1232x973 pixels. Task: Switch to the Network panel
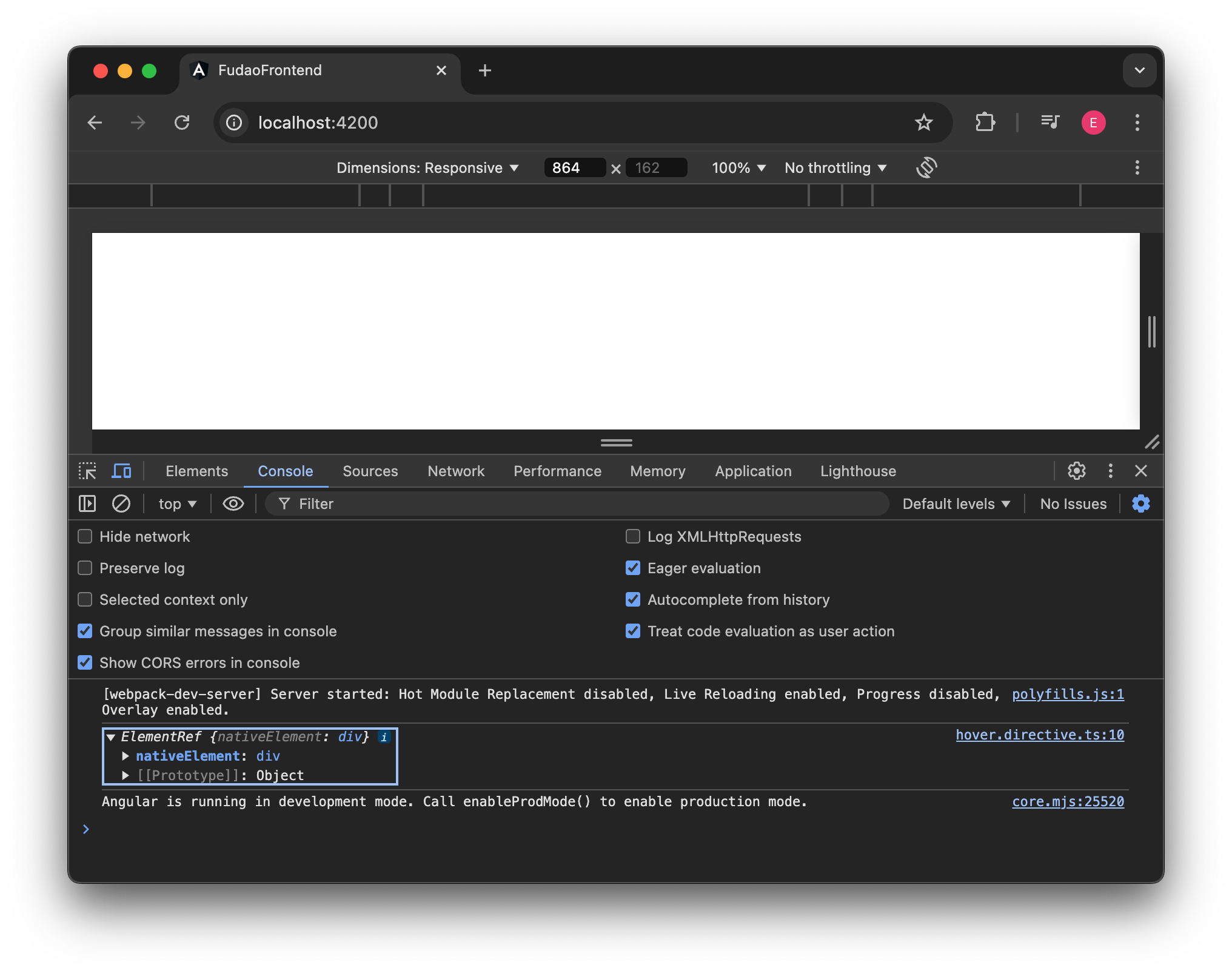coord(455,471)
